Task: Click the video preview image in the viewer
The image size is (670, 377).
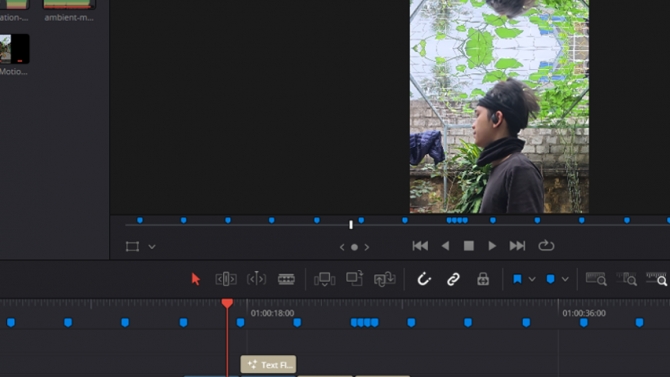Action: (x=499, y=106)
